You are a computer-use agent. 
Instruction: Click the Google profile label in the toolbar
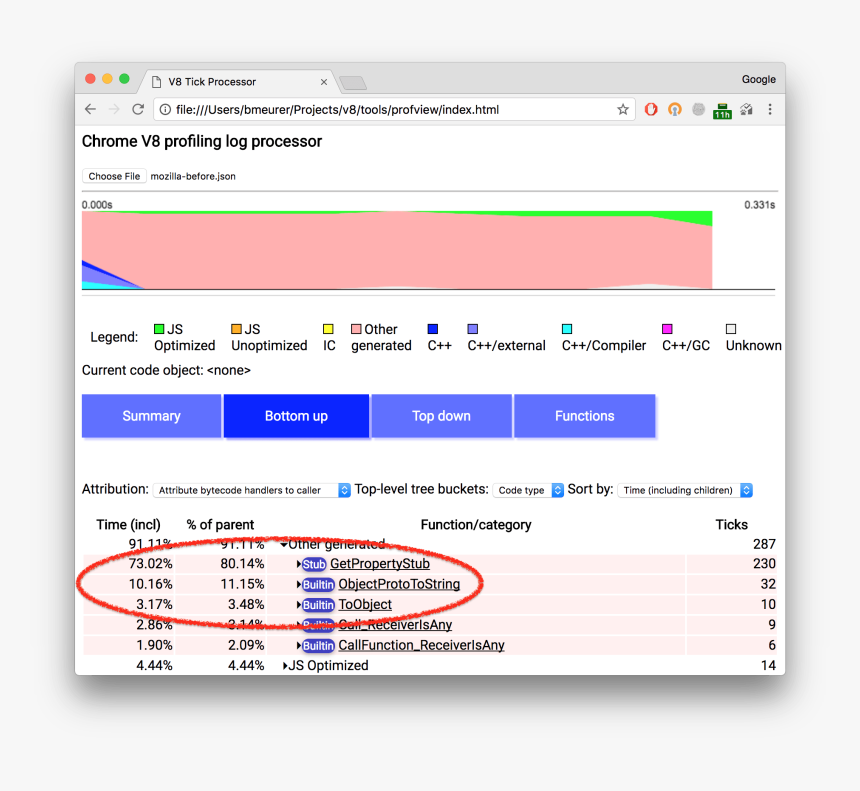click(x=758, y=79)
